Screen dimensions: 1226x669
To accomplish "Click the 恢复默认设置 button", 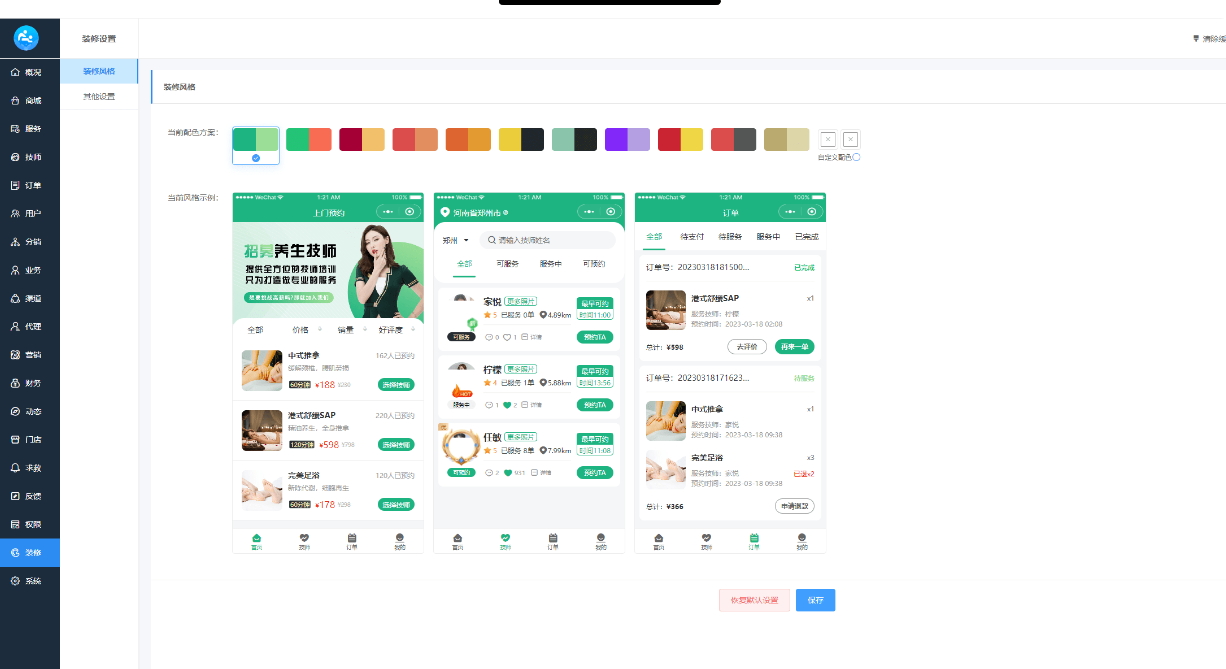I will click(x=753, y=600).
